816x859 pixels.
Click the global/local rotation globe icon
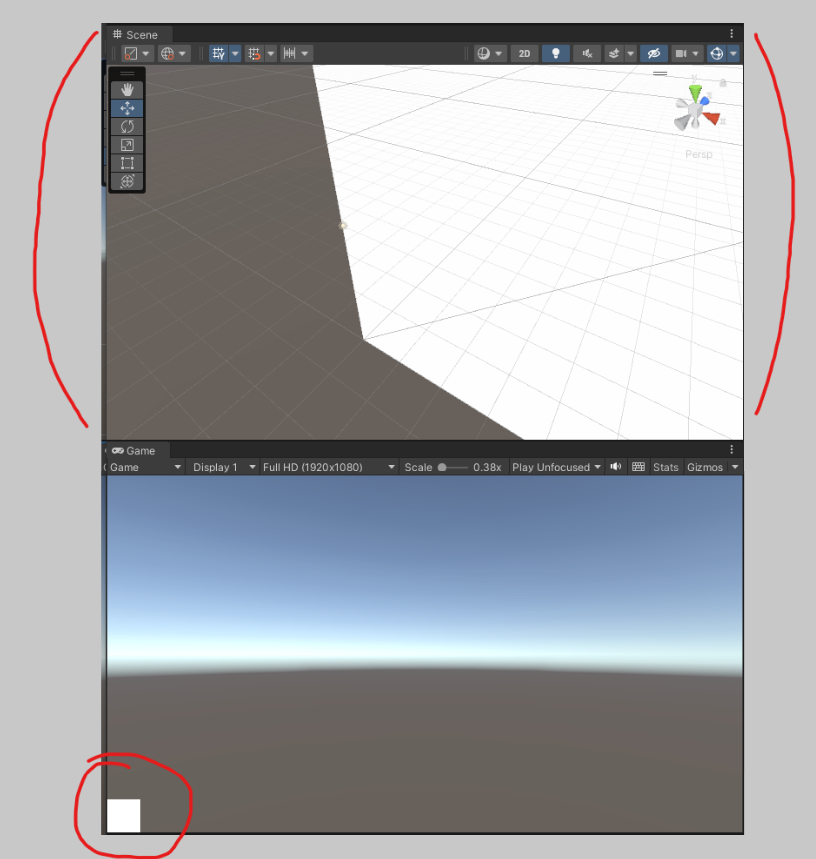(167, 53)
